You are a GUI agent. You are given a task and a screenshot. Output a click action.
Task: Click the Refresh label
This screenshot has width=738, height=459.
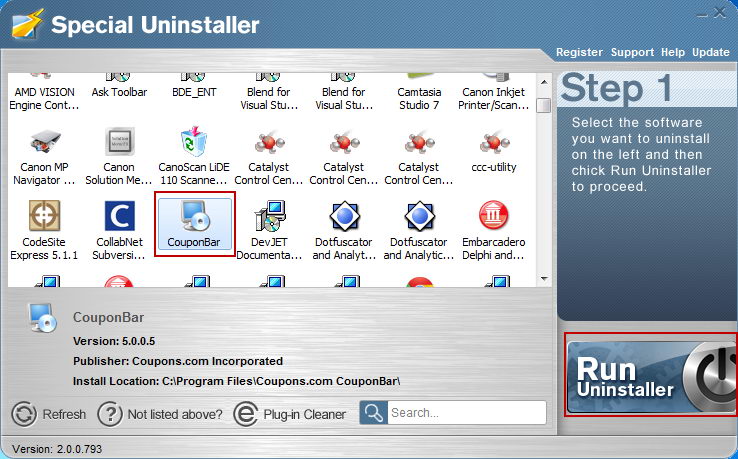[x=64, y=414]
